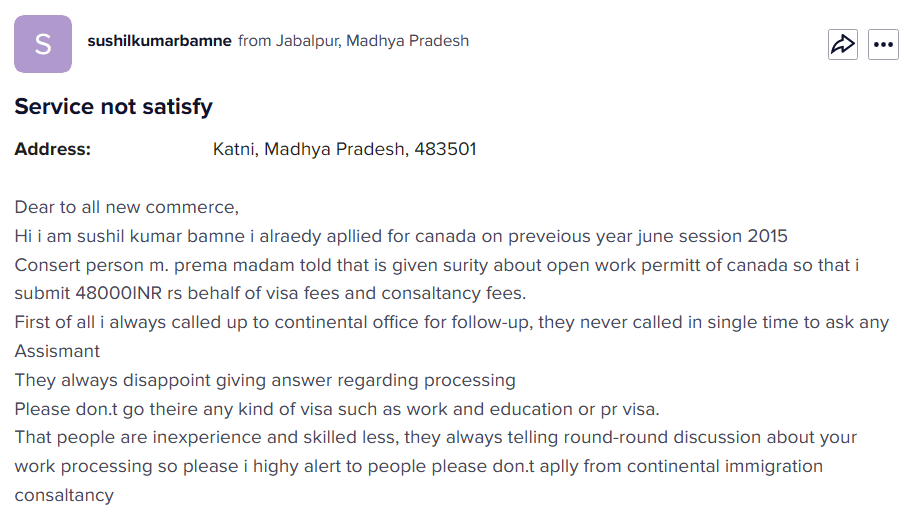Click the Jabalpur, Madhya Pradesh location text
909x521 pixels.
point(372,41)
